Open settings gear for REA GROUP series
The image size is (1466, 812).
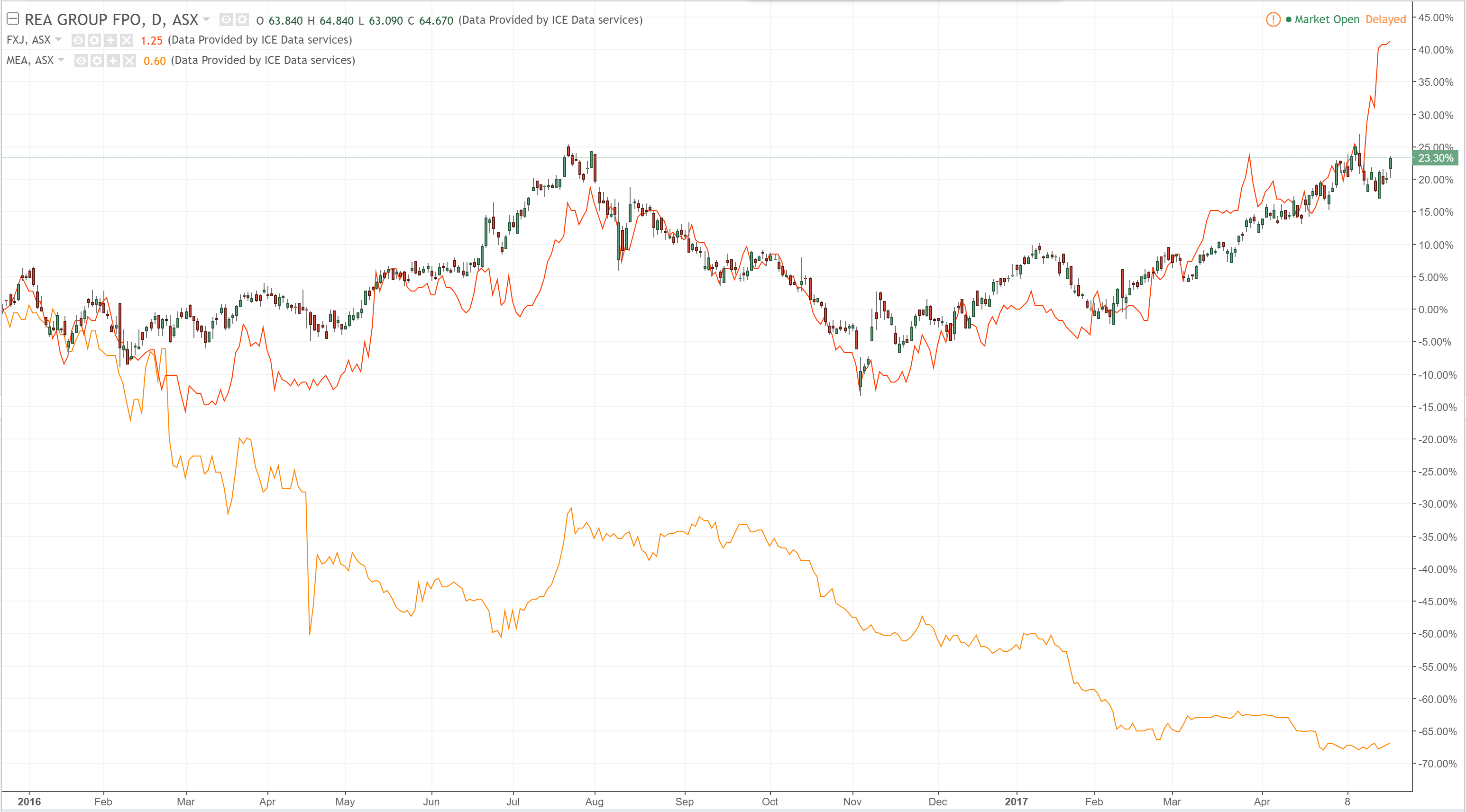pyautogui.click(x=242, y=20)
